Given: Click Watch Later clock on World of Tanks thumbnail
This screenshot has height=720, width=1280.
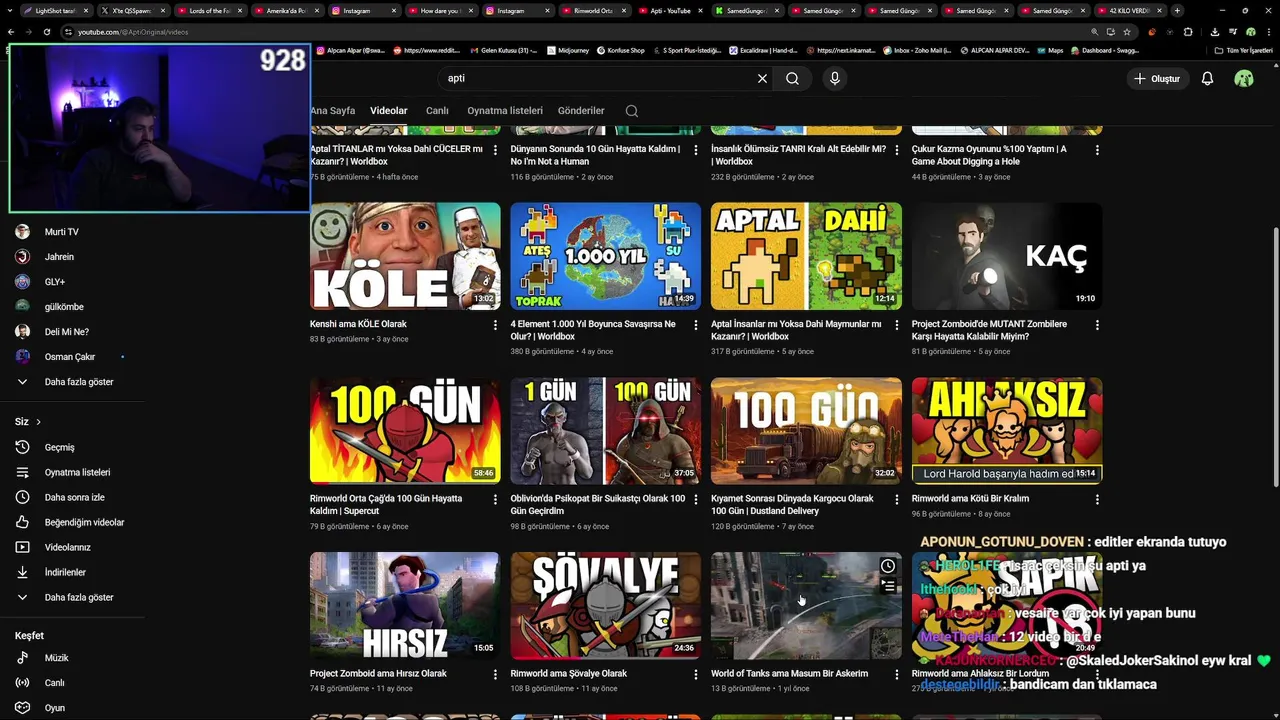Looking at the screenshot, I should coord(887,566).
